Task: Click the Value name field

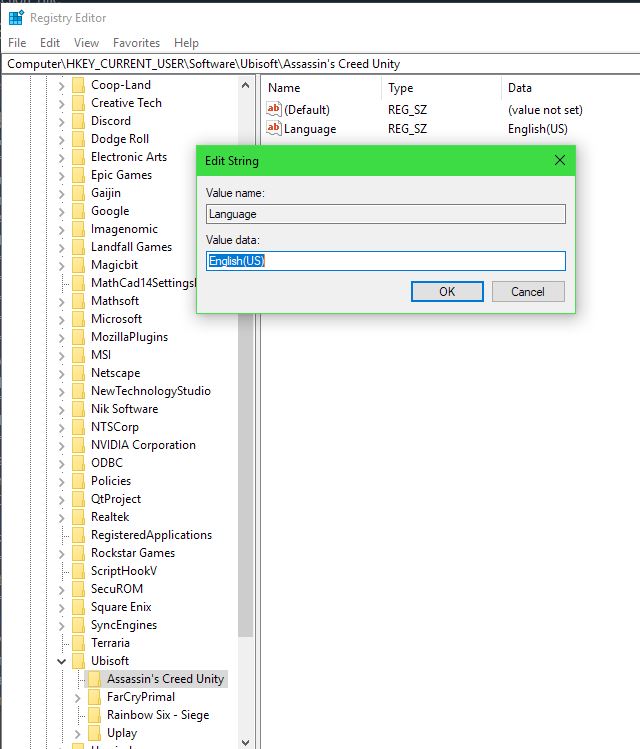Action: (x=385, y=214)
